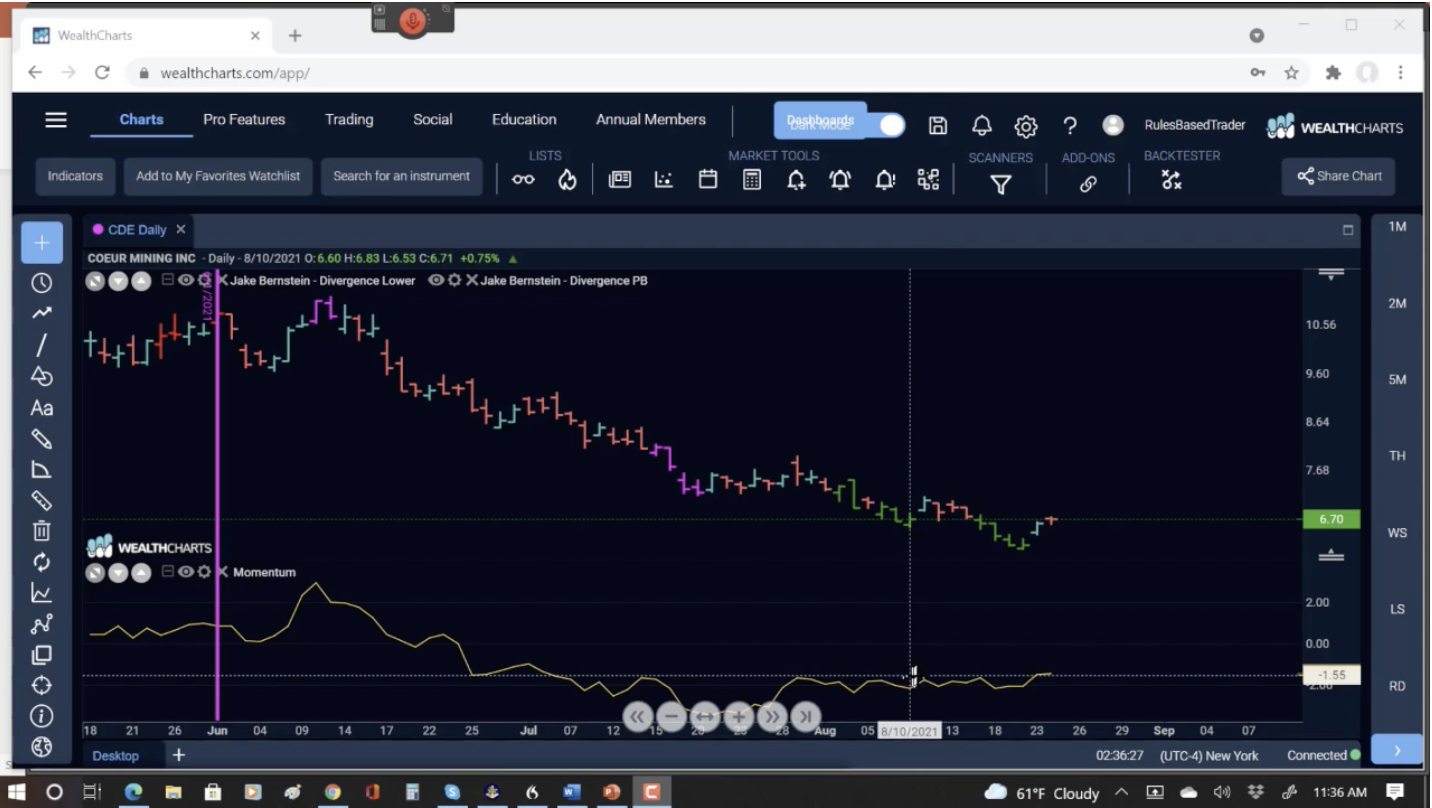This screenshot has height=808, width=1432.
Task: Open the Social menu
Action: (x=433, y=120)
